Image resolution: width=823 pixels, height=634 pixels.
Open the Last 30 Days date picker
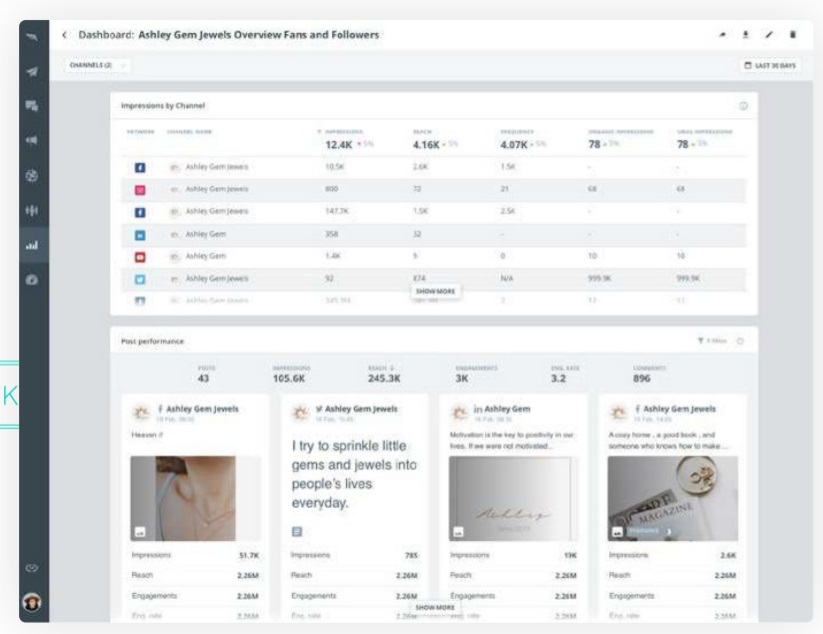[x=770, y=66]
